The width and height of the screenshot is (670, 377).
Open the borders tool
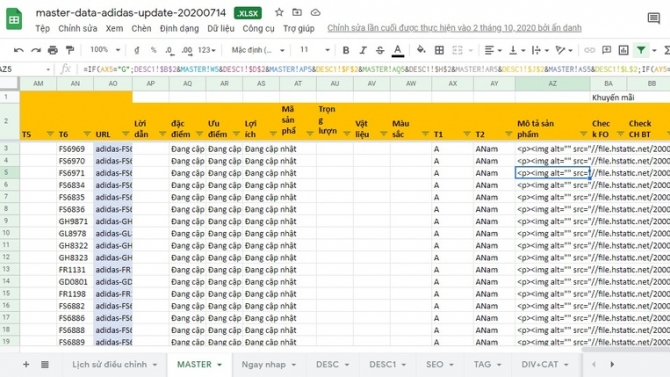pos(439,50)
